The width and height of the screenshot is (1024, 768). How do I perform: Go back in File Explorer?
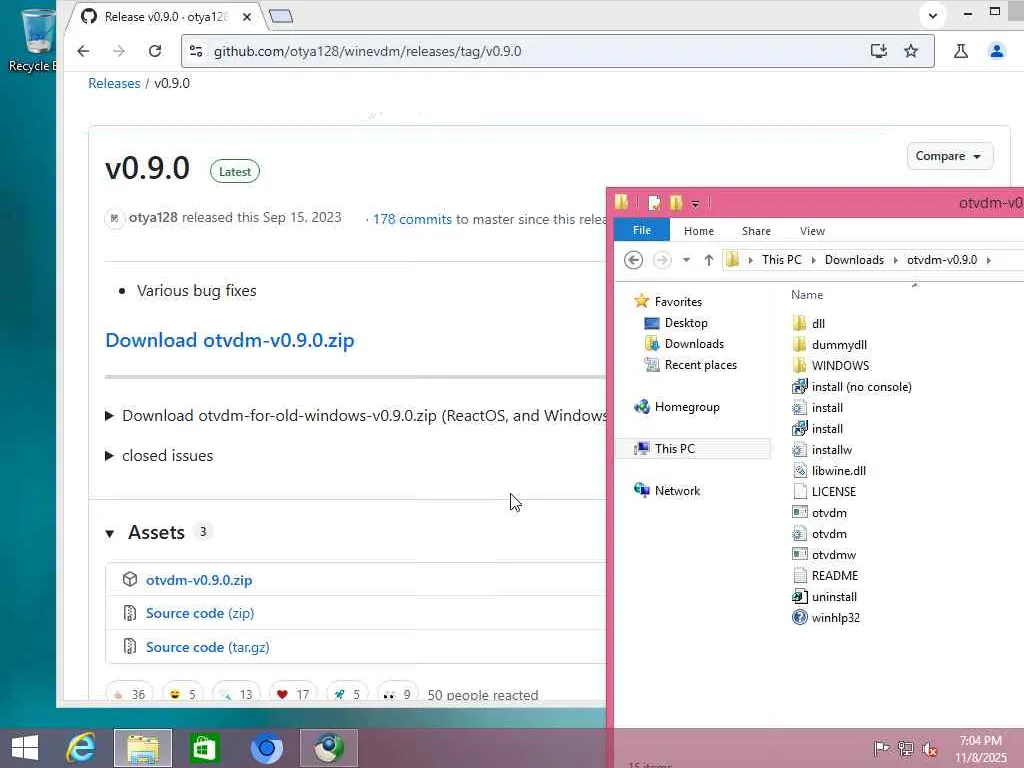click(633, 260)
